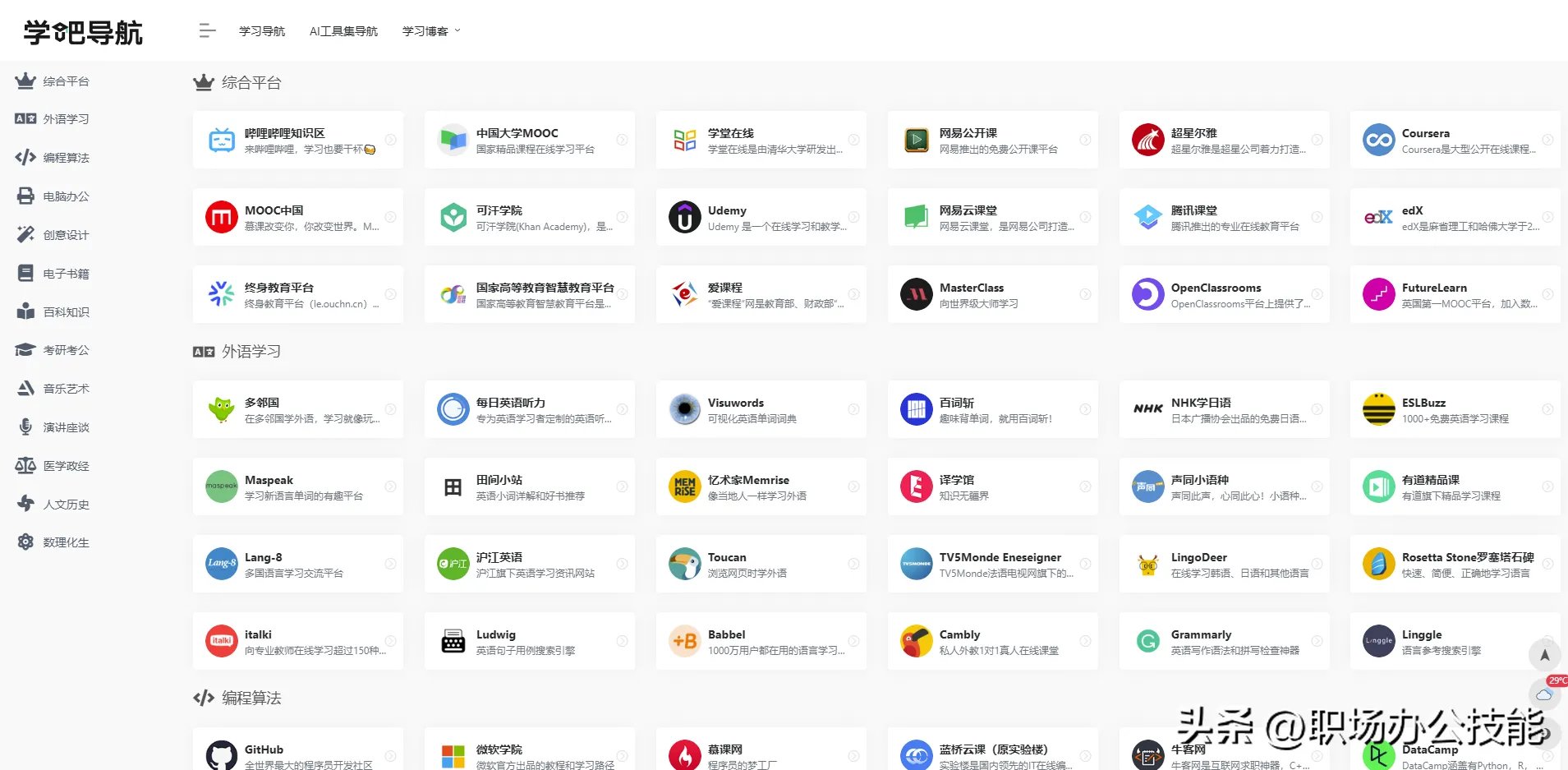Select the 数理化生 gear icon
Image resolution: width=1568 pixels, height=770 pixels.
[25, 542]
